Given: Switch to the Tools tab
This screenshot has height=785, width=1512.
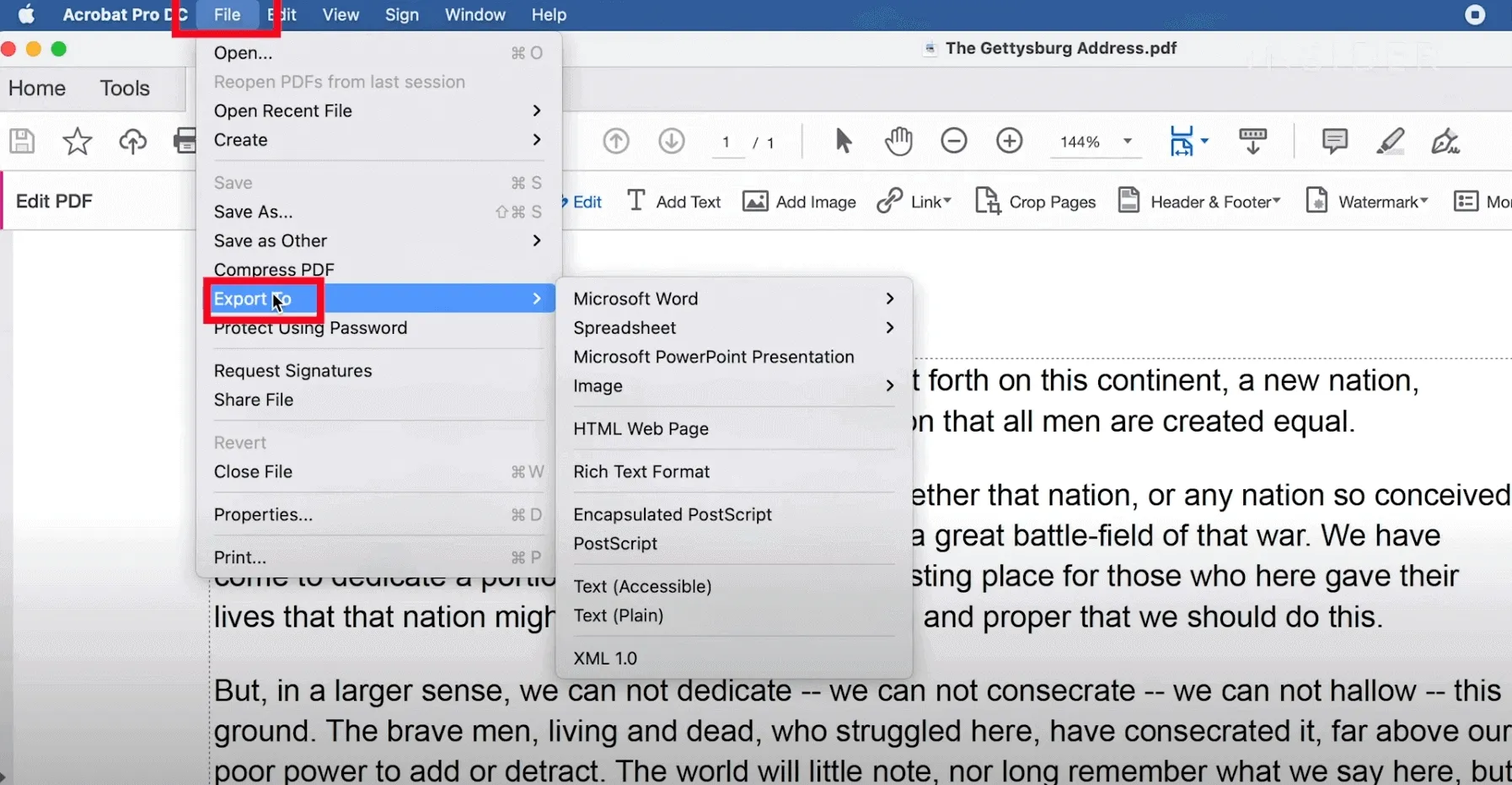Looking at the screenshot, I should coord(125,88).
